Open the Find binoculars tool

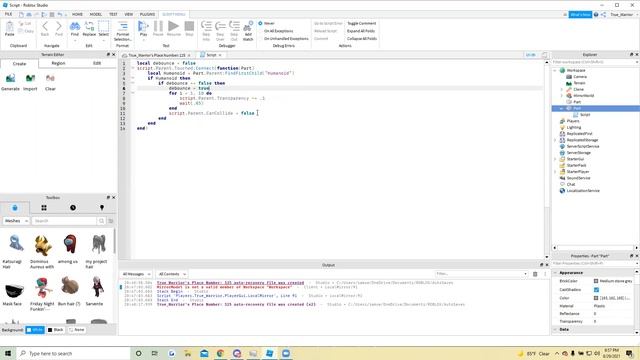[75, 28]
